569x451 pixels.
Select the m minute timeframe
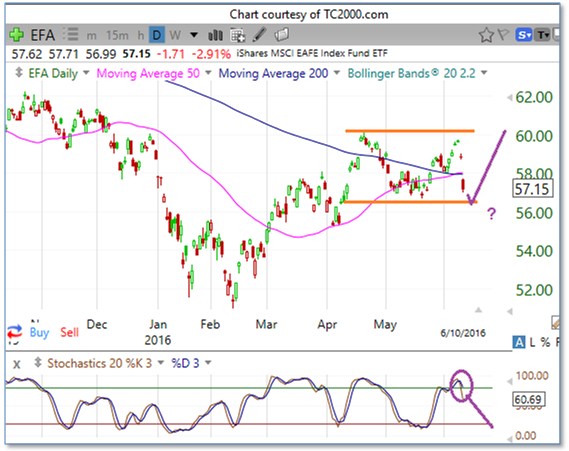tap(91, 36)
